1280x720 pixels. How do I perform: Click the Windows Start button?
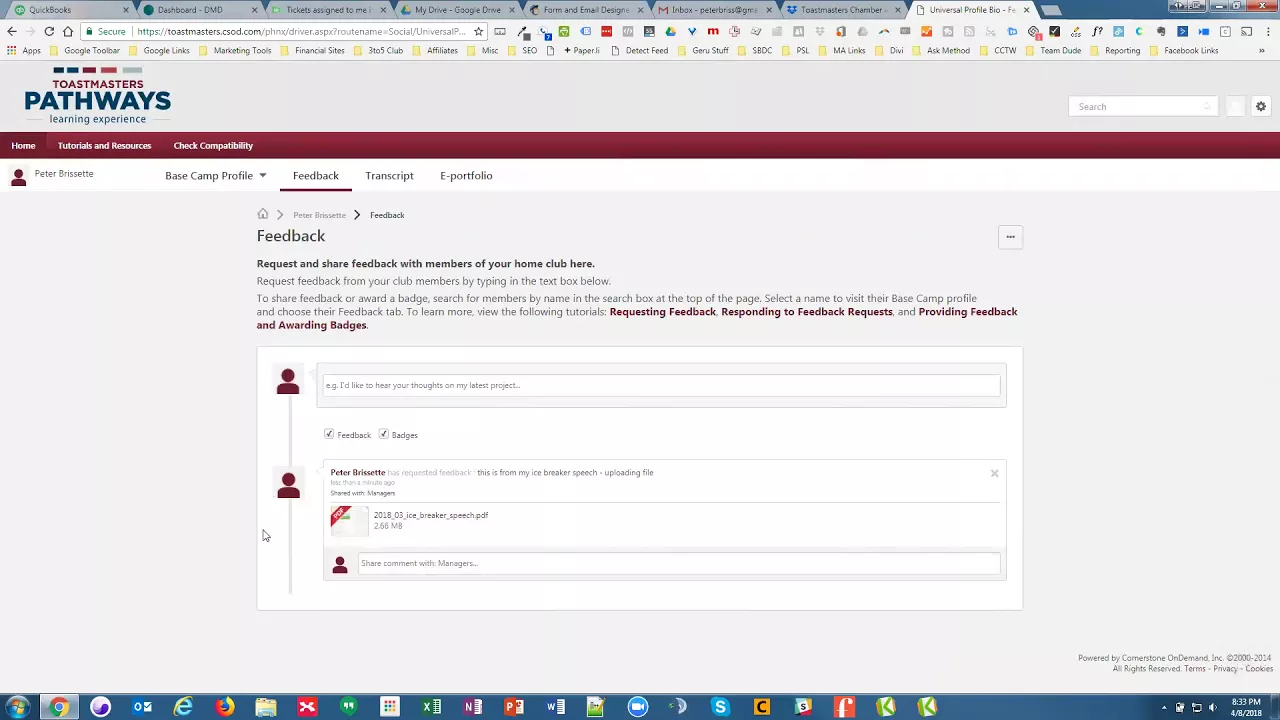[18, 707]
